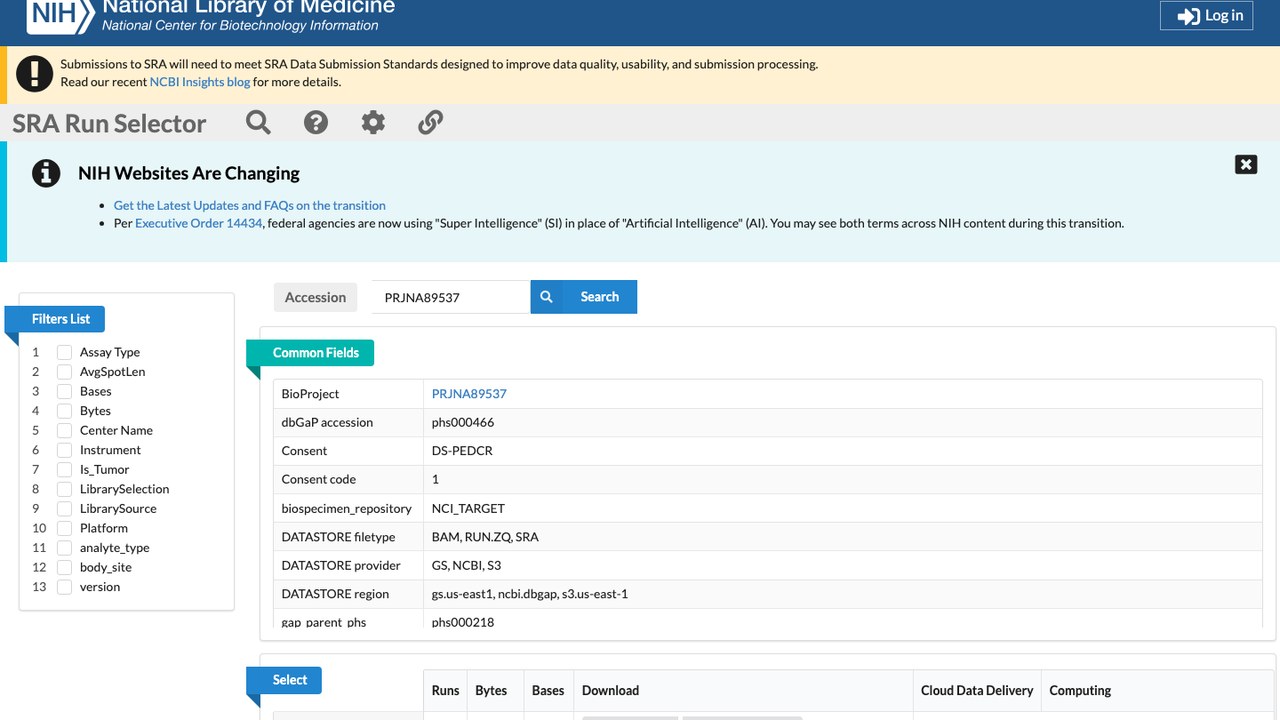Check the AvgSpotLen filter
This screenshot has height=720, width=1280.
[x=64, y=372]
